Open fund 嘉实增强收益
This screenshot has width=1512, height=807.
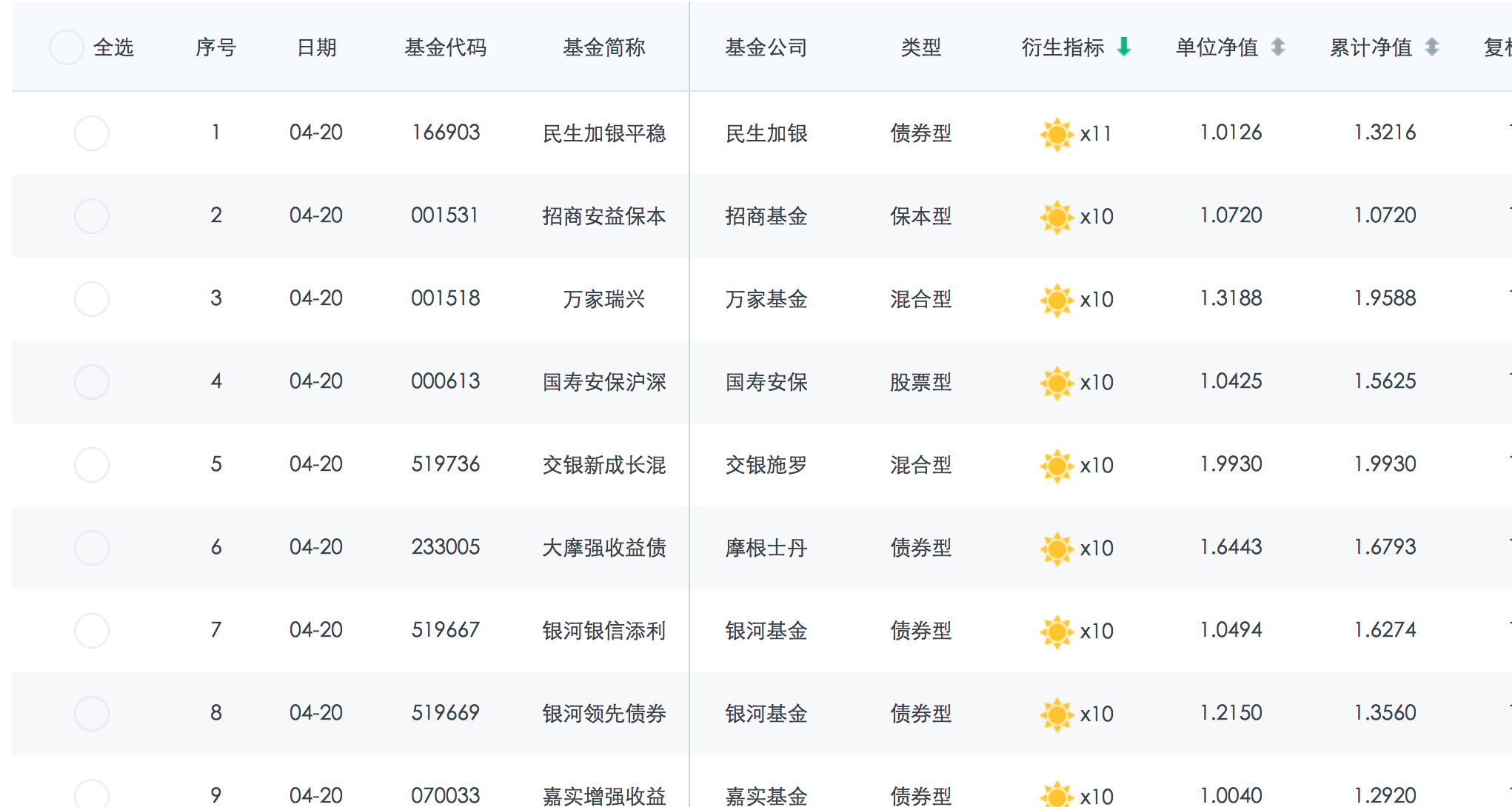(604, 796)
